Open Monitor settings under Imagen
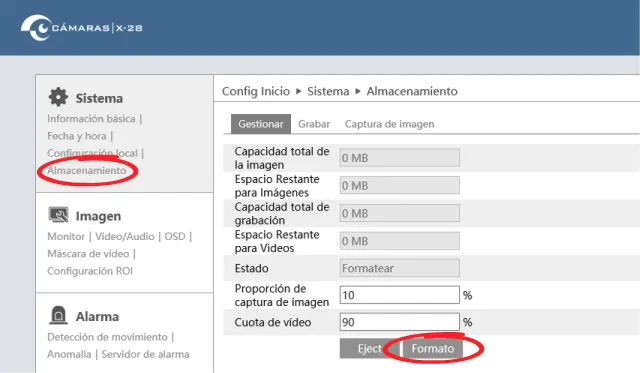The height and width of the screenshot is (373, 640). click(66, 236)
